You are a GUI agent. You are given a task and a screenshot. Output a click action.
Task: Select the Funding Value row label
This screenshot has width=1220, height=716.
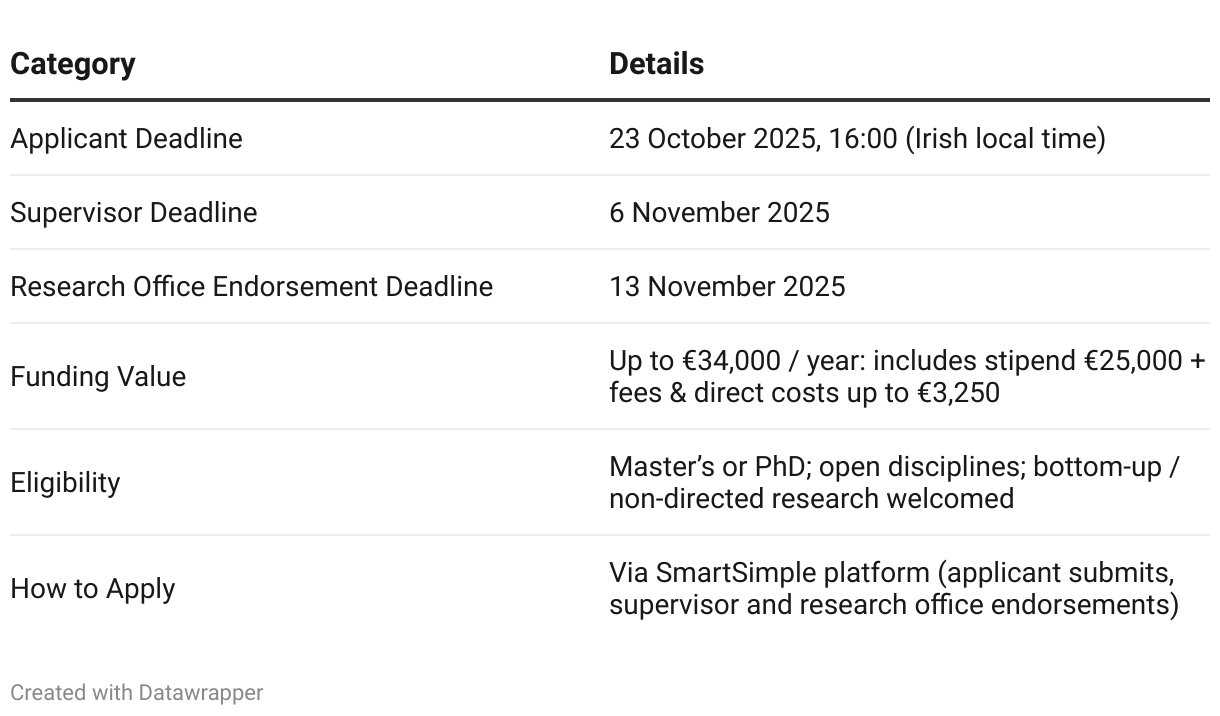(98, 376)
